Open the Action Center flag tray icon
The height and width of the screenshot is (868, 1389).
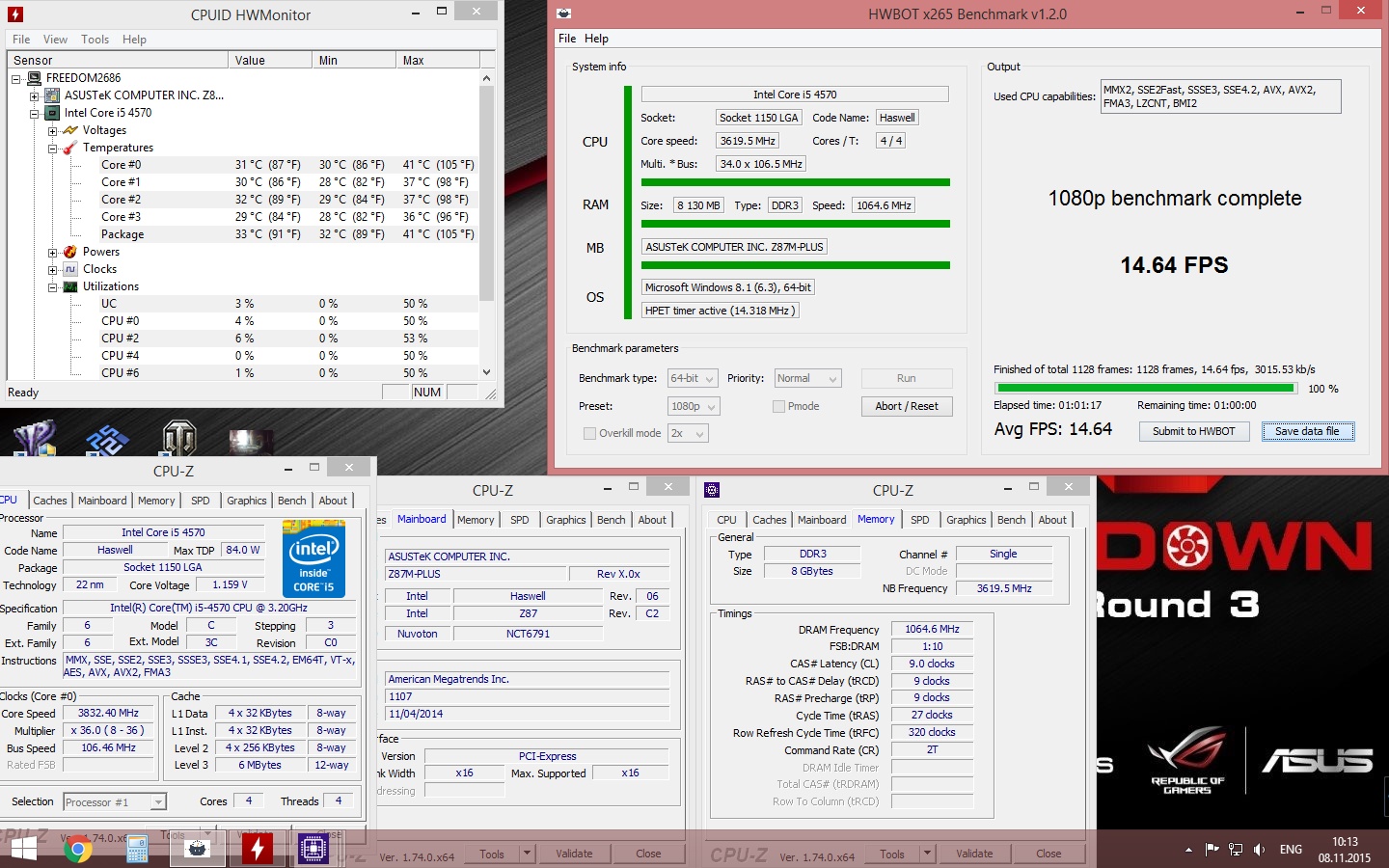(x=1212, y=850)
